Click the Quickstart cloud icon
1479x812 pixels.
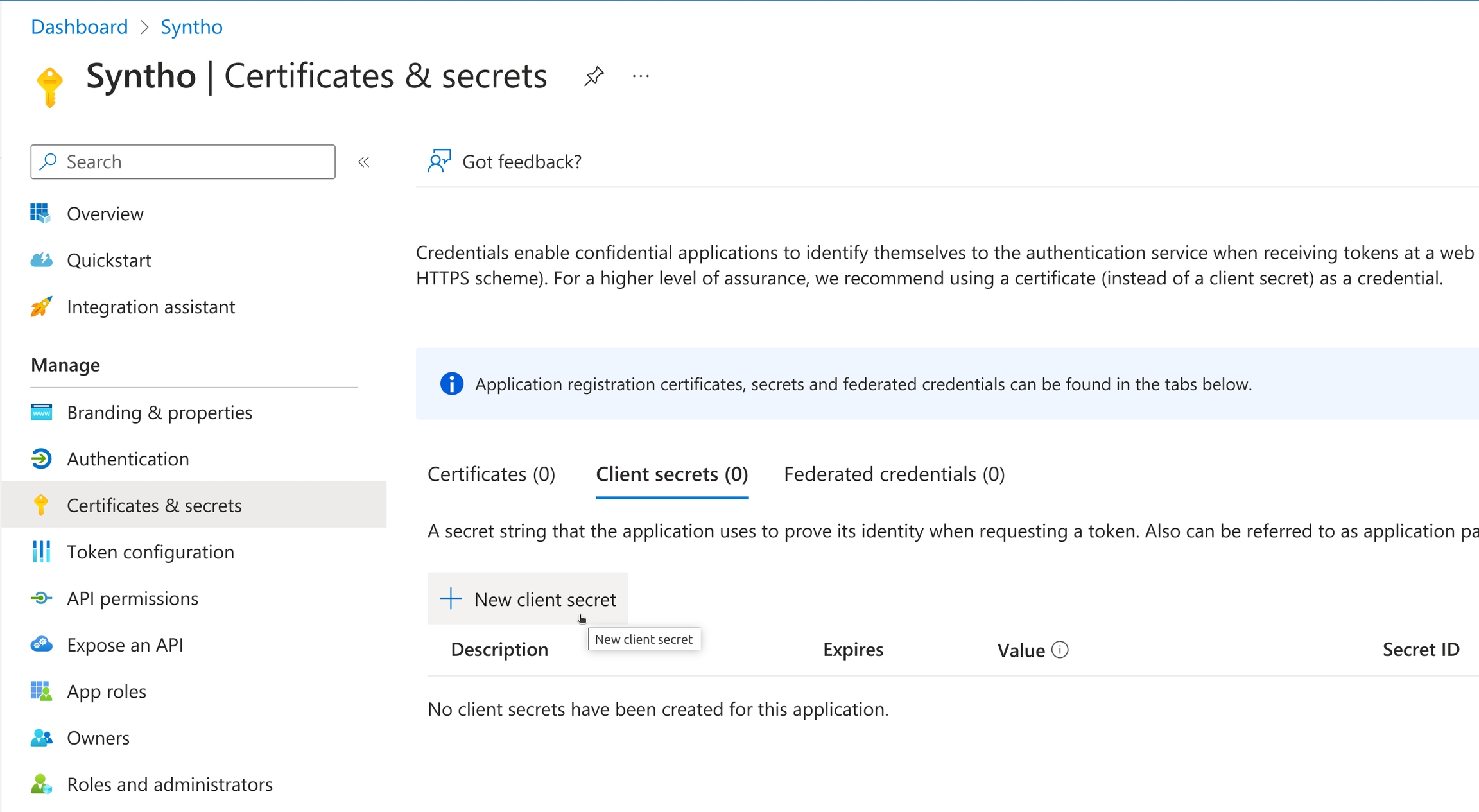pyautogui.click(x=42, y=260)
